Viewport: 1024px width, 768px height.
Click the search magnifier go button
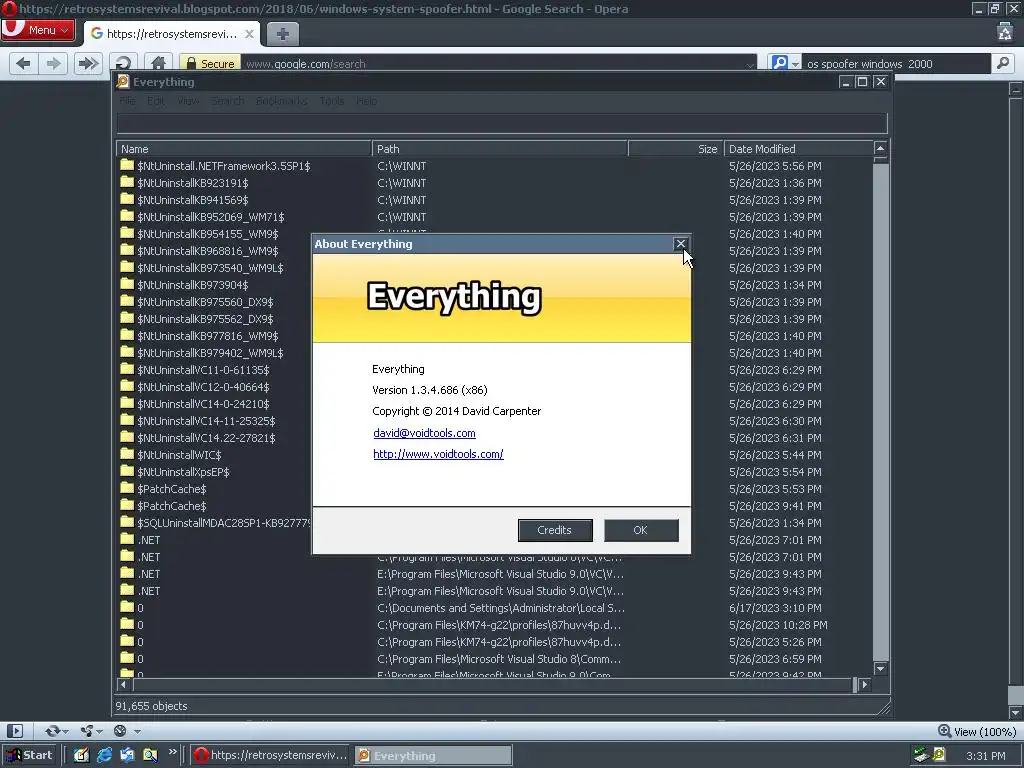[1002, 63]
